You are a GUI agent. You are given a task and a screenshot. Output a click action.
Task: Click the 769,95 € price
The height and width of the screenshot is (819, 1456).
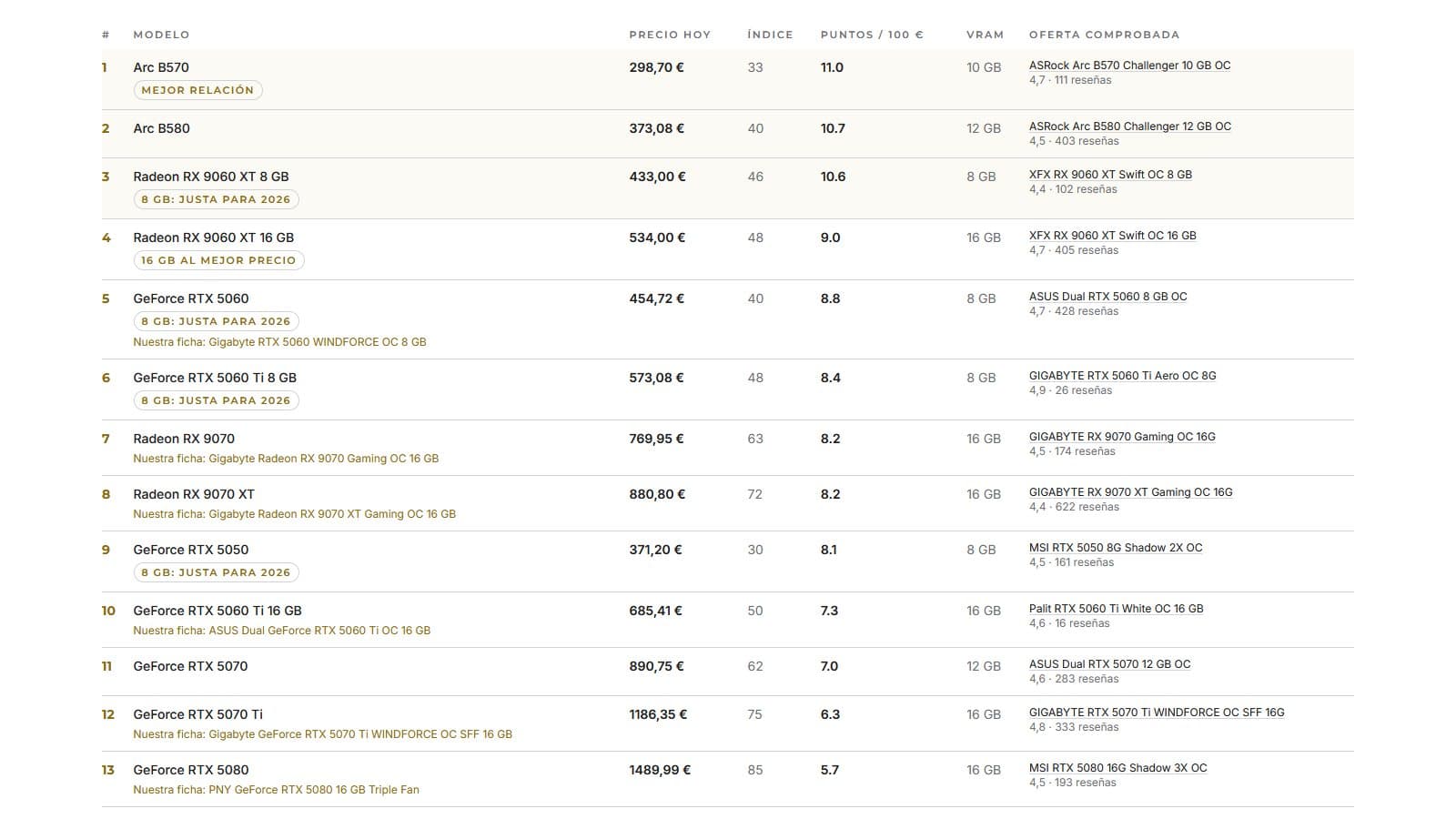(x=657, y=439)
